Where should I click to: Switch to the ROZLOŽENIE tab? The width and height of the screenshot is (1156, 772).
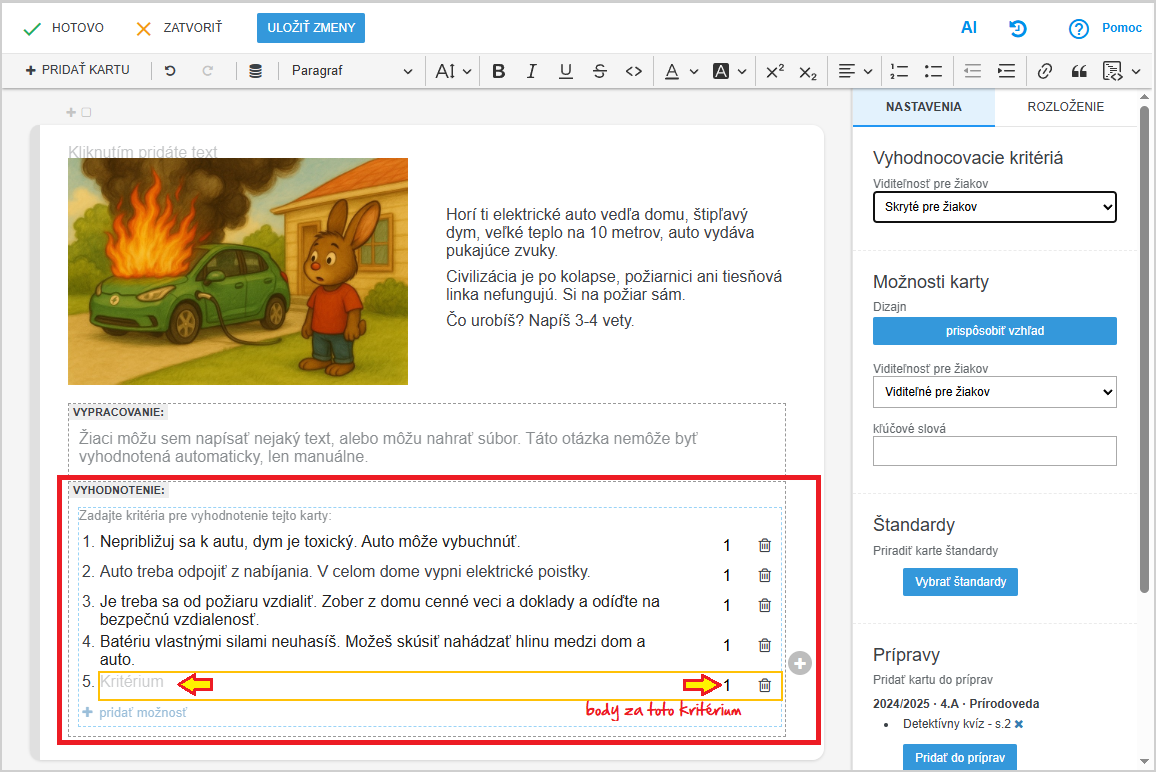point(1065,107)
